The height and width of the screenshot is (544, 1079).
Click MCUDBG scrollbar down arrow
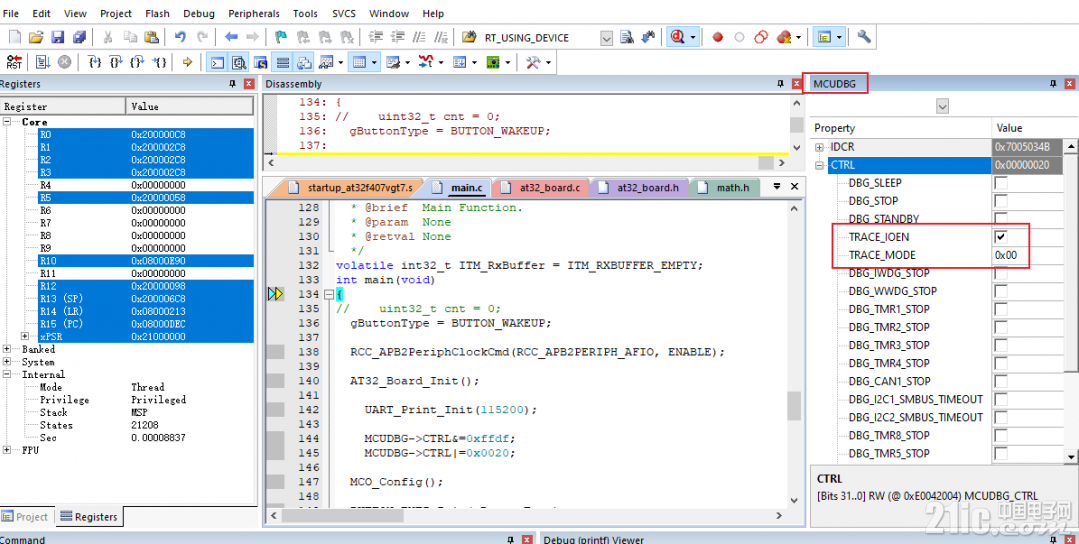tap(1070, 456)
